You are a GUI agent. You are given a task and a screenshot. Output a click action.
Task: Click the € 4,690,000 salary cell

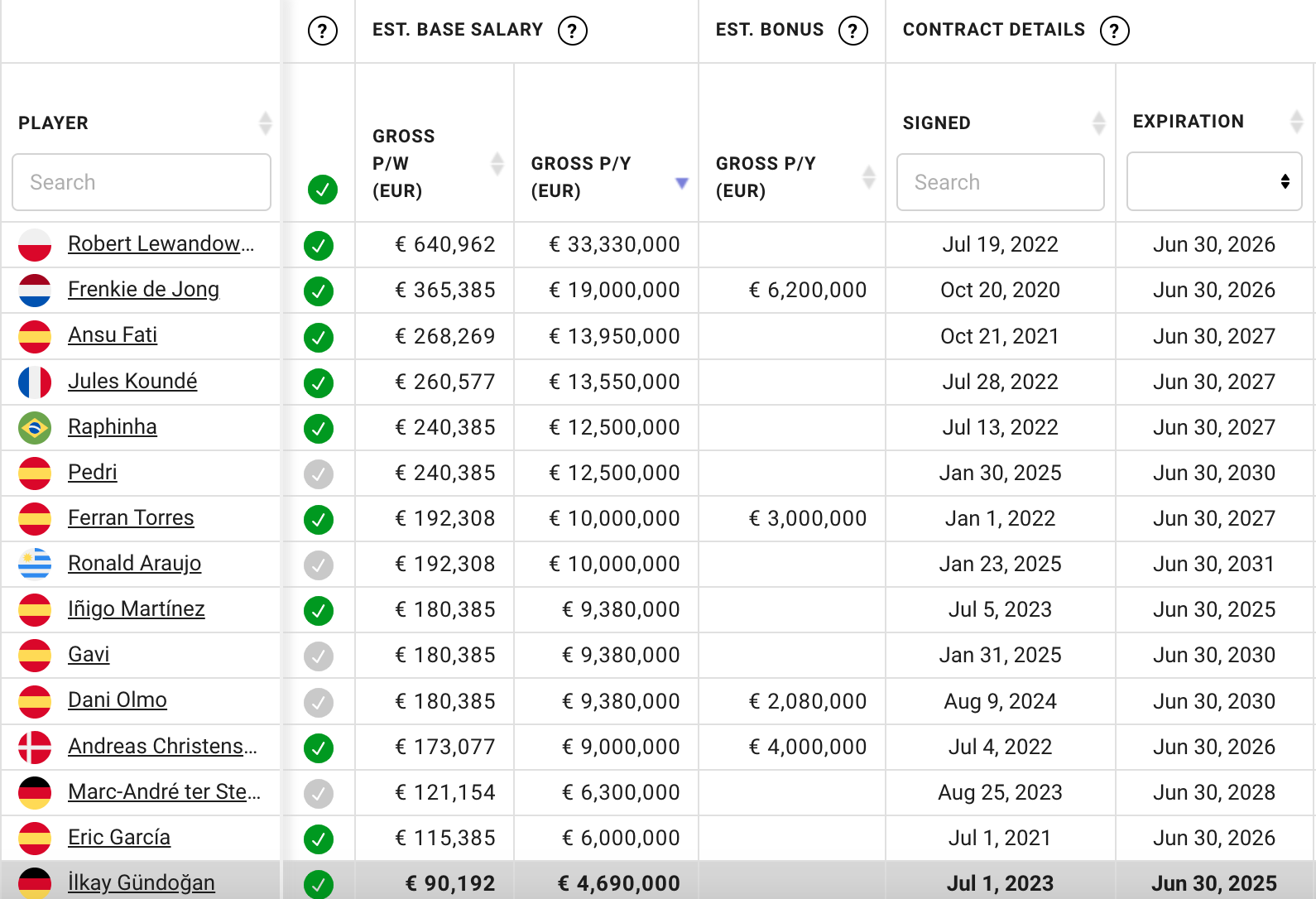[x=619, y=884]
